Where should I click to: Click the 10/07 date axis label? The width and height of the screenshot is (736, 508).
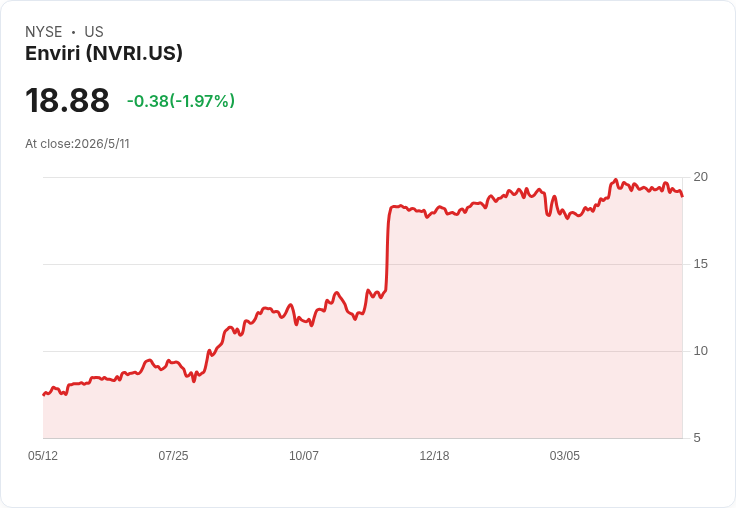[x=304, y=455]
